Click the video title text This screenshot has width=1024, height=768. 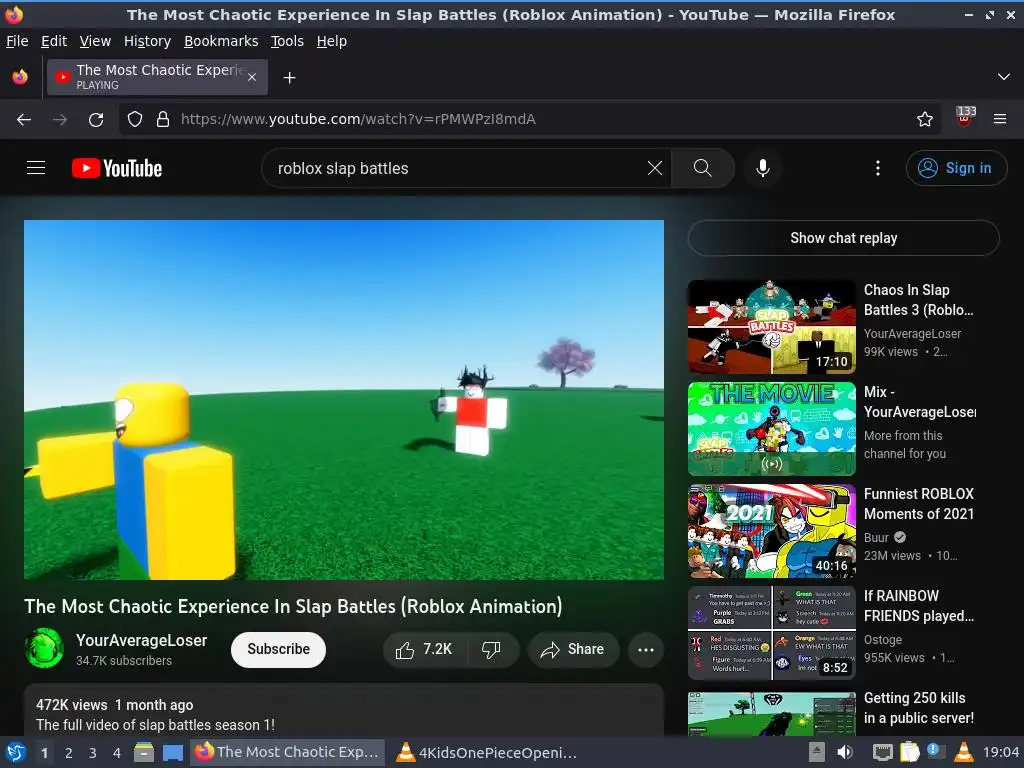(x=293, y=607)
